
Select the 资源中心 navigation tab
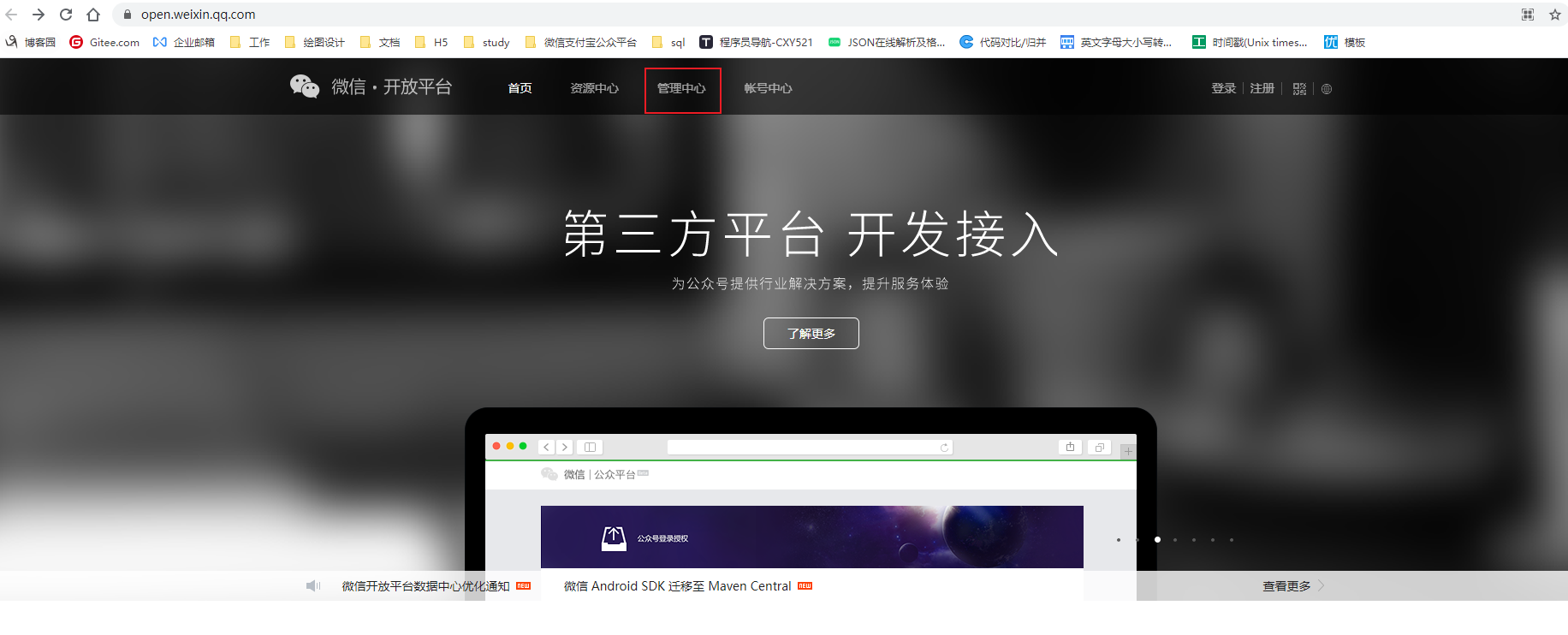click(594, 88)
